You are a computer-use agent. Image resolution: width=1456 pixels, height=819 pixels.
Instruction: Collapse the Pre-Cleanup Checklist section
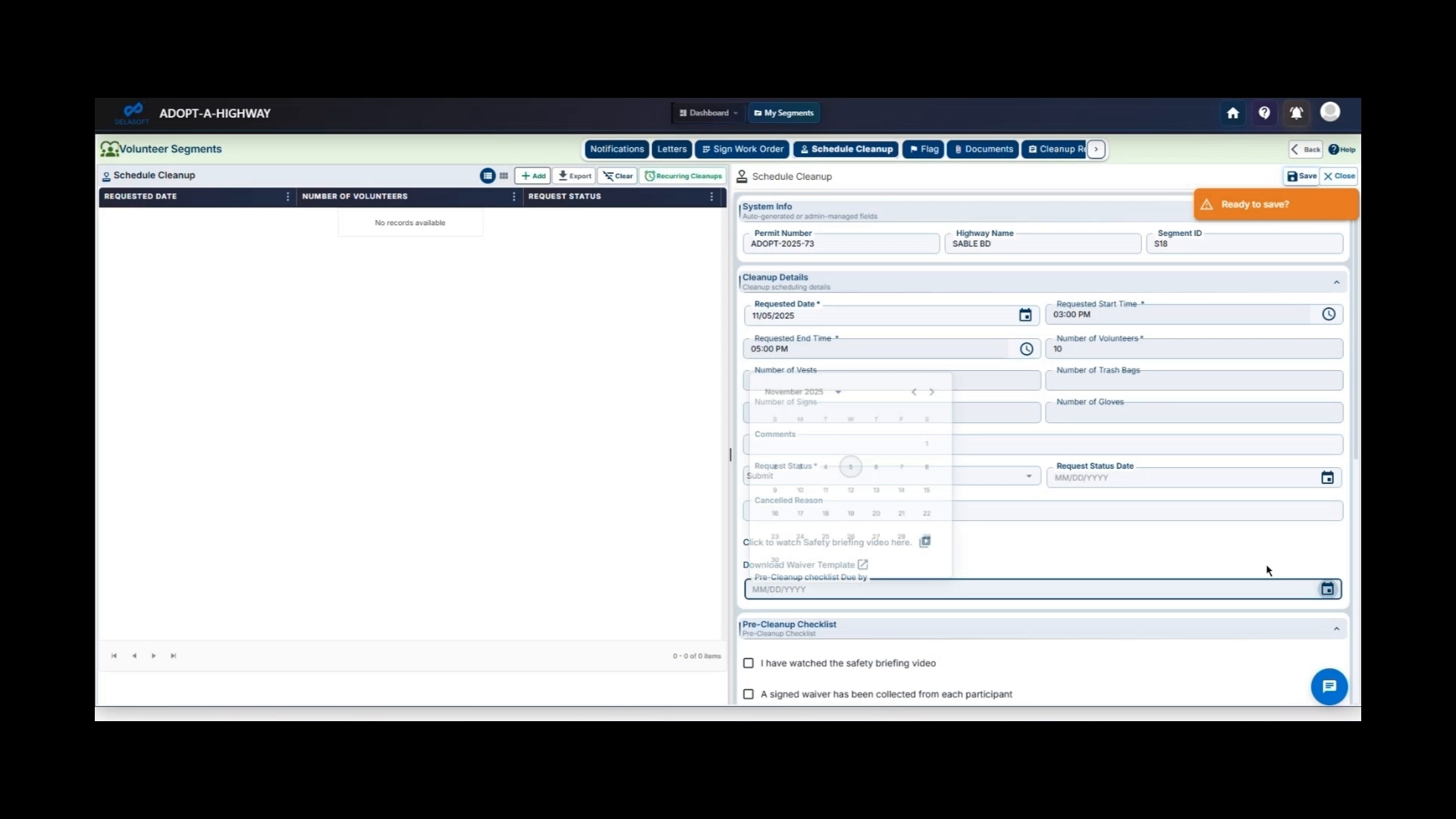coord(1336,628)
